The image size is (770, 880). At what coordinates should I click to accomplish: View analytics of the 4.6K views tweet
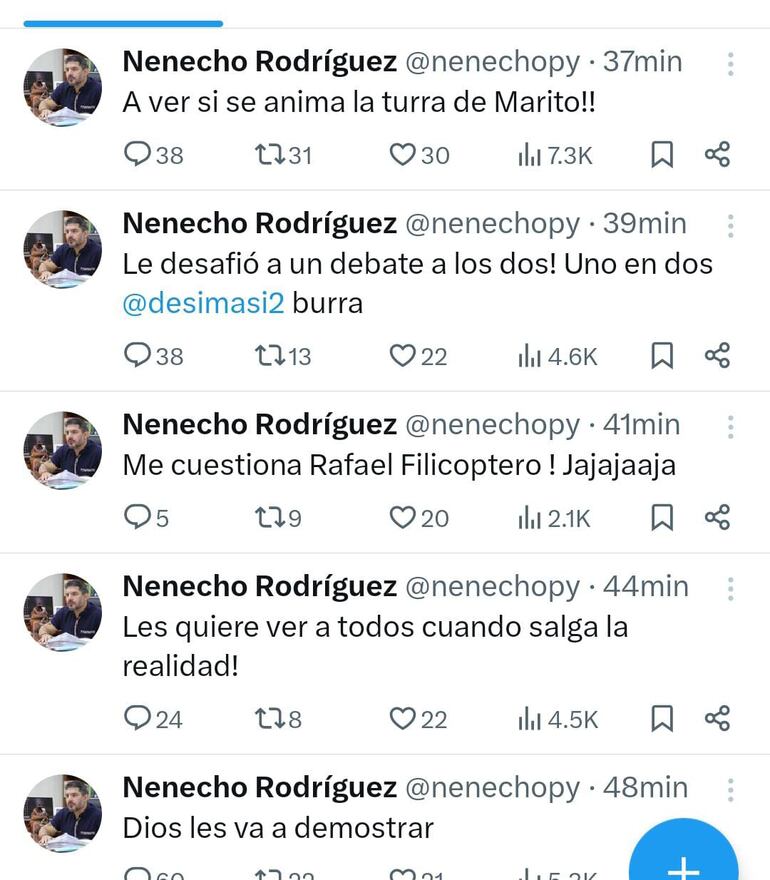[557, 356]
